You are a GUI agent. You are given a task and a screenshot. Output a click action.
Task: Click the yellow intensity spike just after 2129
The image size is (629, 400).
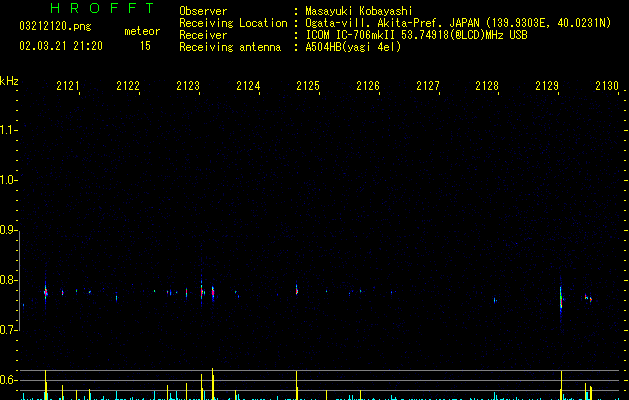point(561,385)
